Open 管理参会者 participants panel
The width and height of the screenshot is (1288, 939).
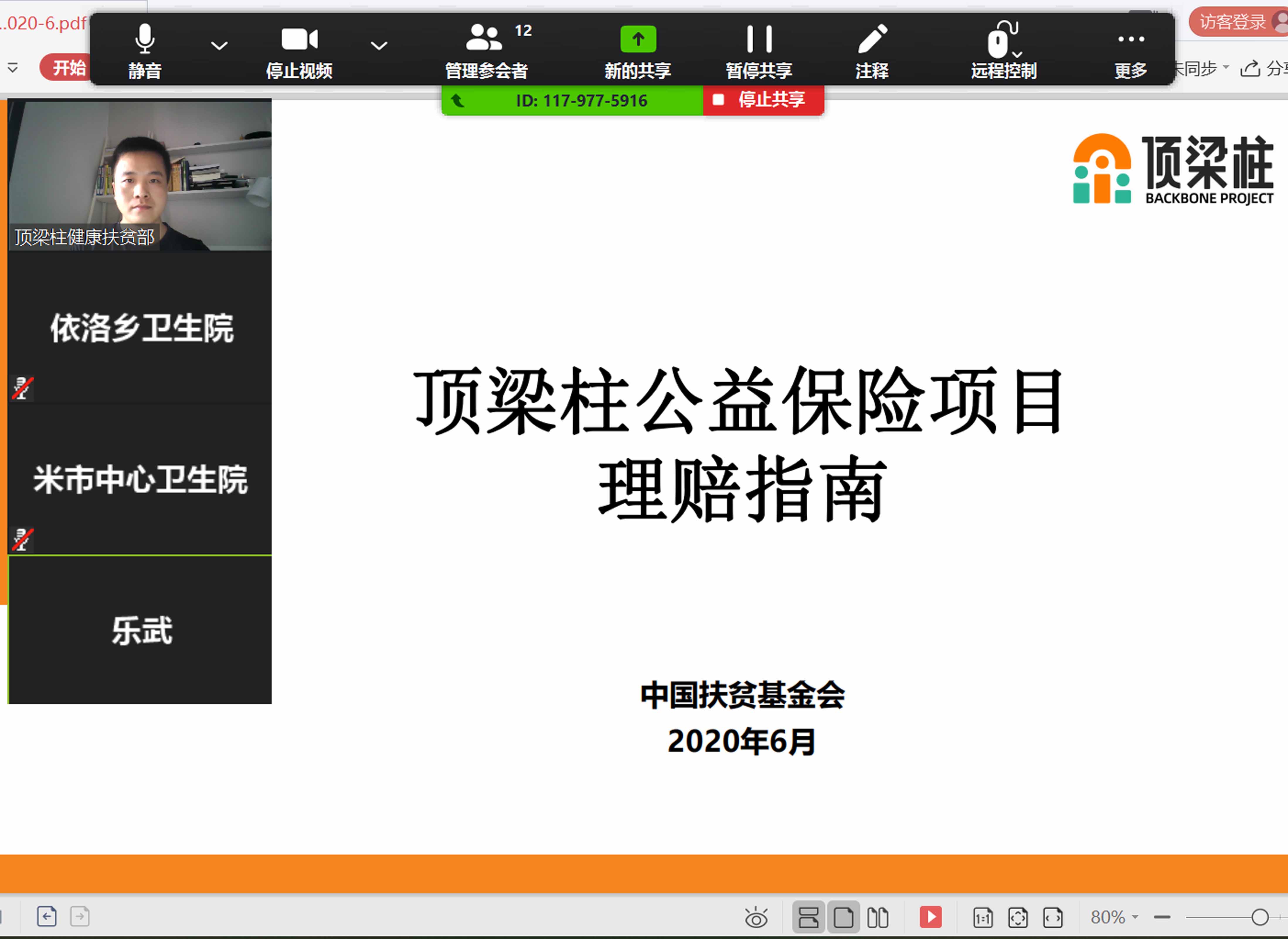[x=487, y=51]
